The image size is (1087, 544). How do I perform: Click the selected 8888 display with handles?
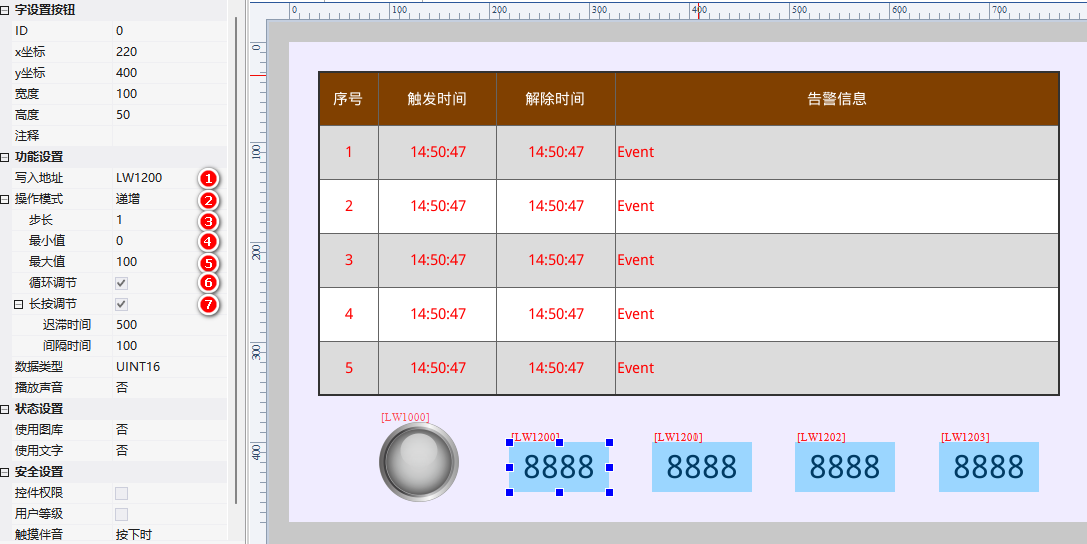coord(558,467)
